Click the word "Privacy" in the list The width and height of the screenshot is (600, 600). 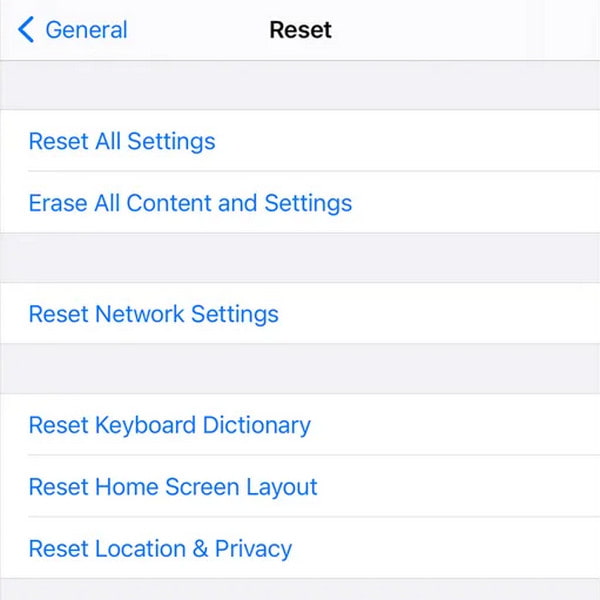(253, 549)
